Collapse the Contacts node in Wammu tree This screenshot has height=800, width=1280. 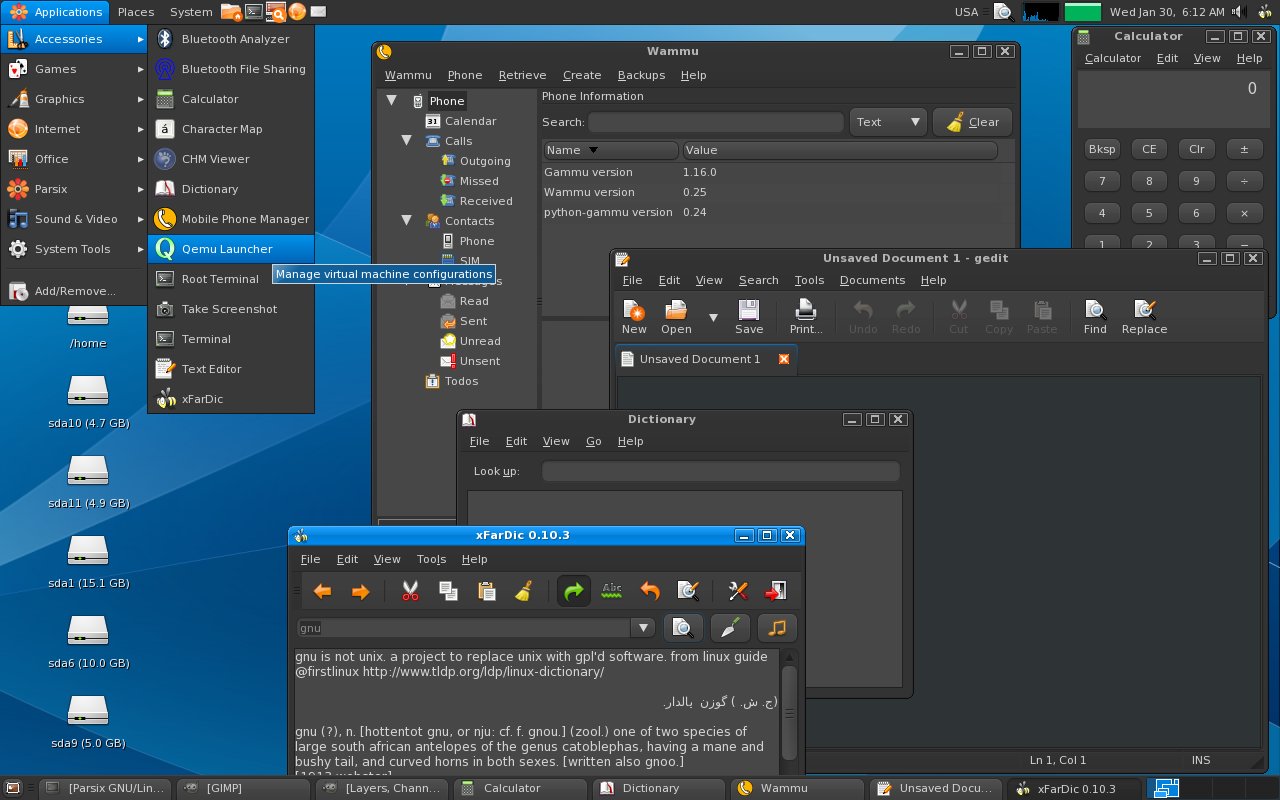pyautogui.click(x=407, y=221)
